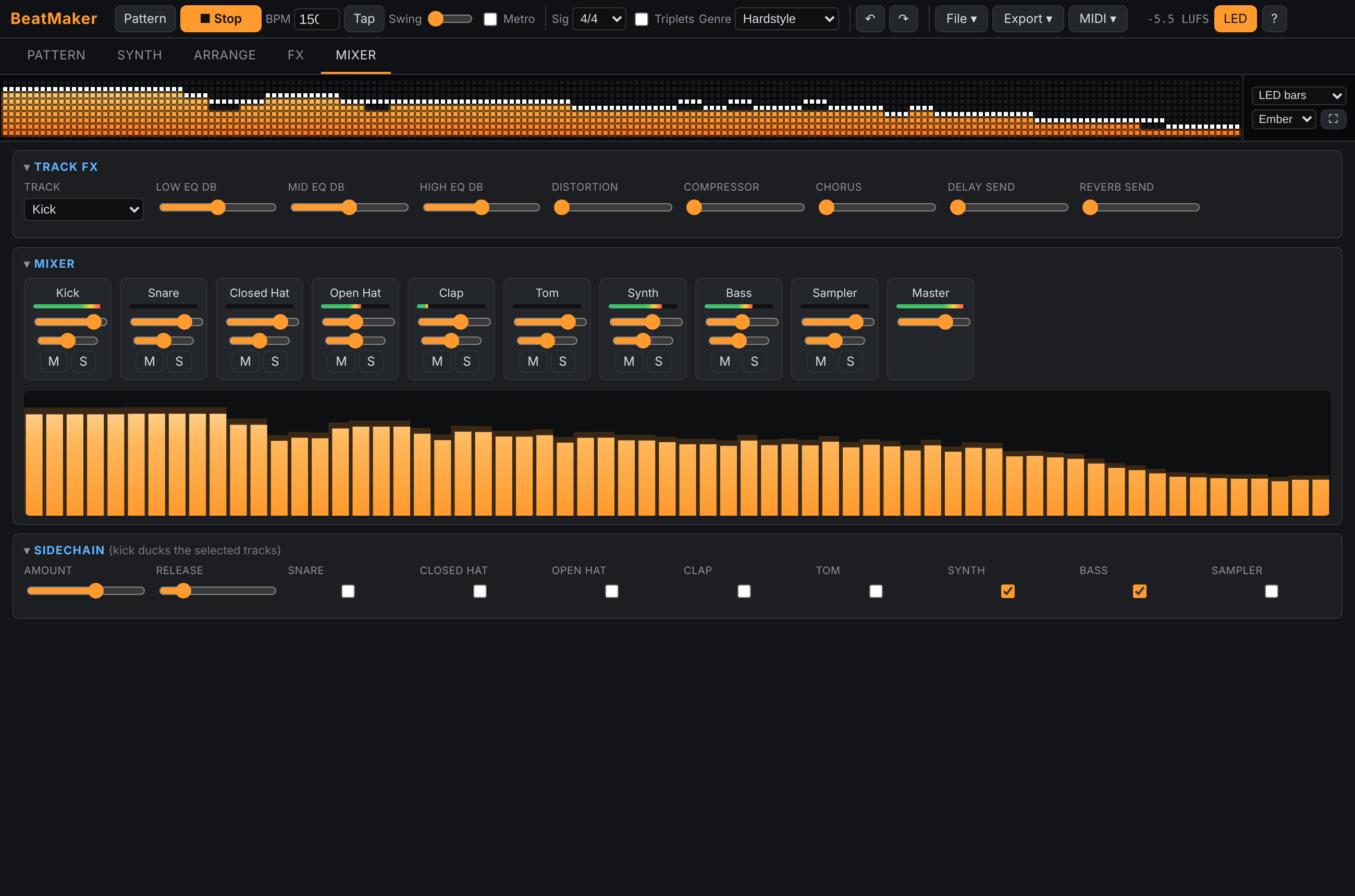Collapse the TRACK FX section
1355x896 pixels.
[x=26, y=167]
